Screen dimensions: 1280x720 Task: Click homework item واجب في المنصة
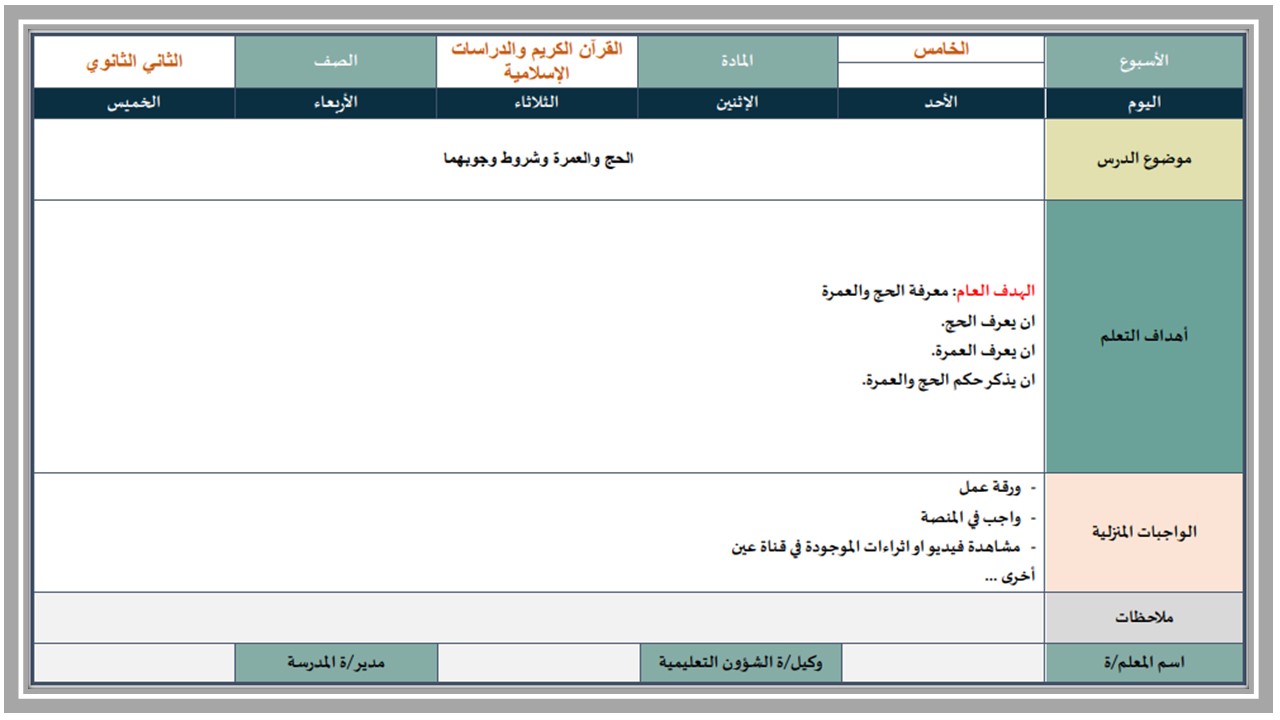[971, 518]
